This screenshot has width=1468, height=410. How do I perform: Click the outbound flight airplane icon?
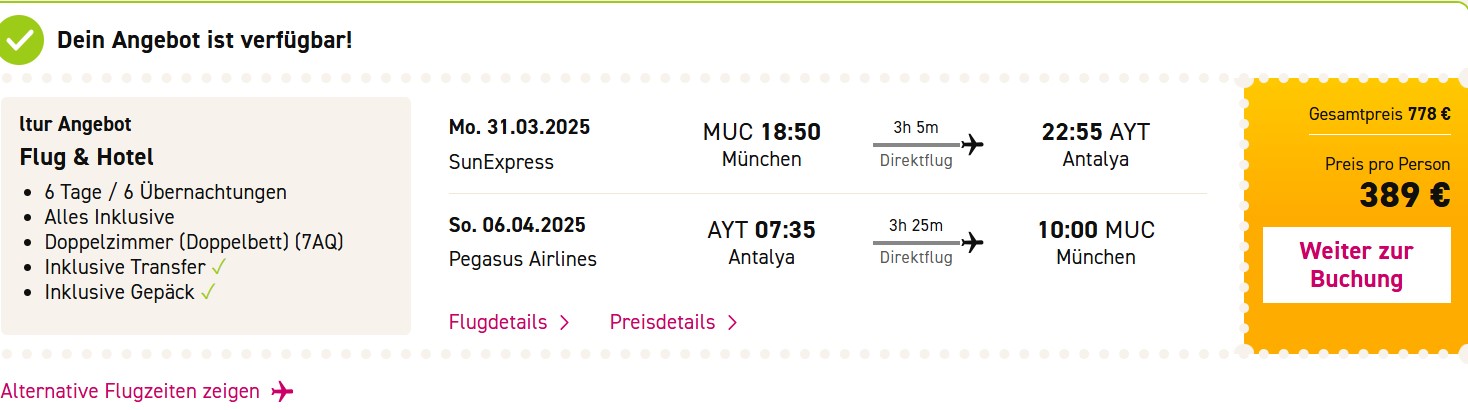(972, 145)
